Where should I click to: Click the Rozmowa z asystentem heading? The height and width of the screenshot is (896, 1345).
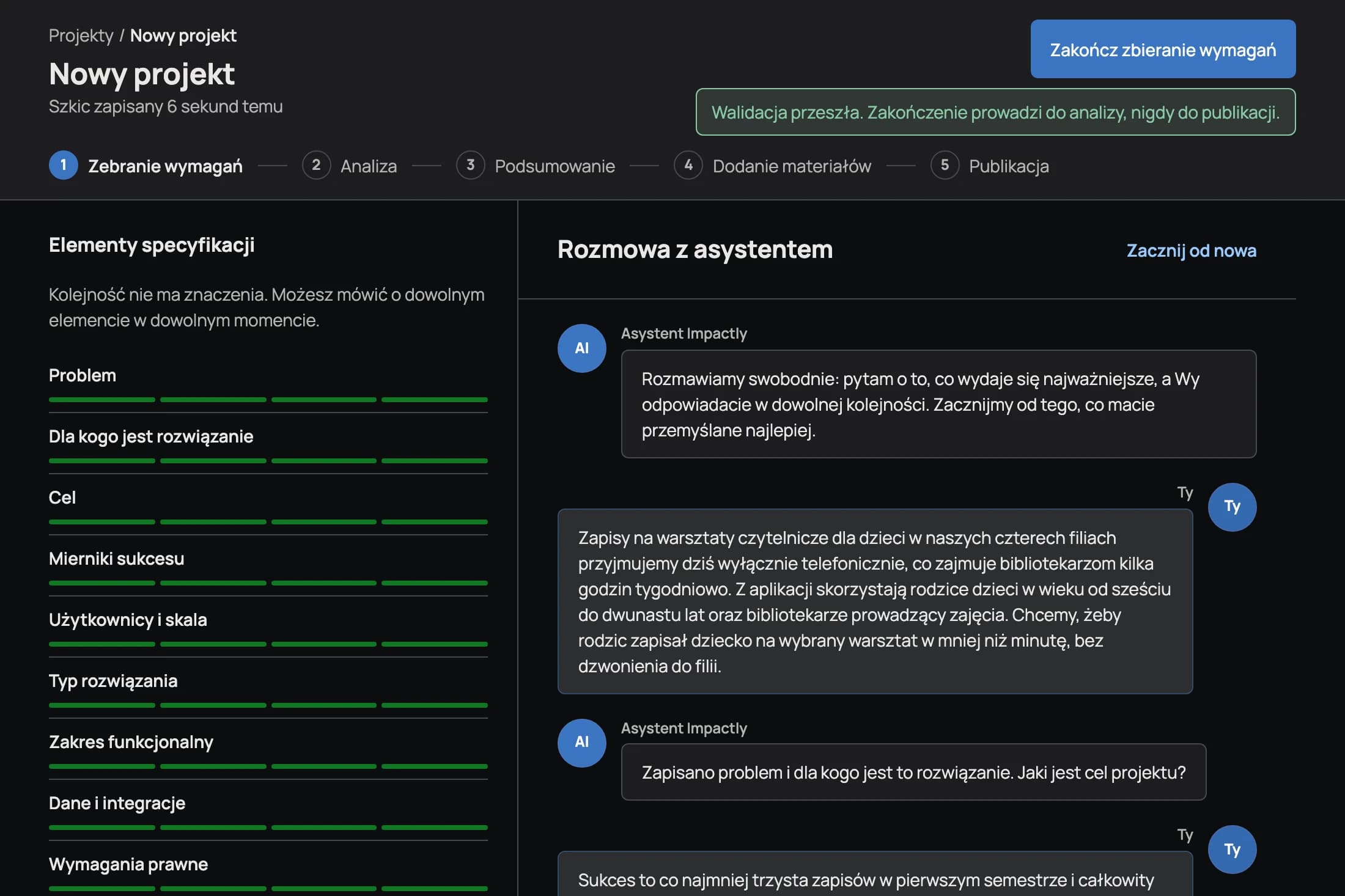(x=695, y=249)
